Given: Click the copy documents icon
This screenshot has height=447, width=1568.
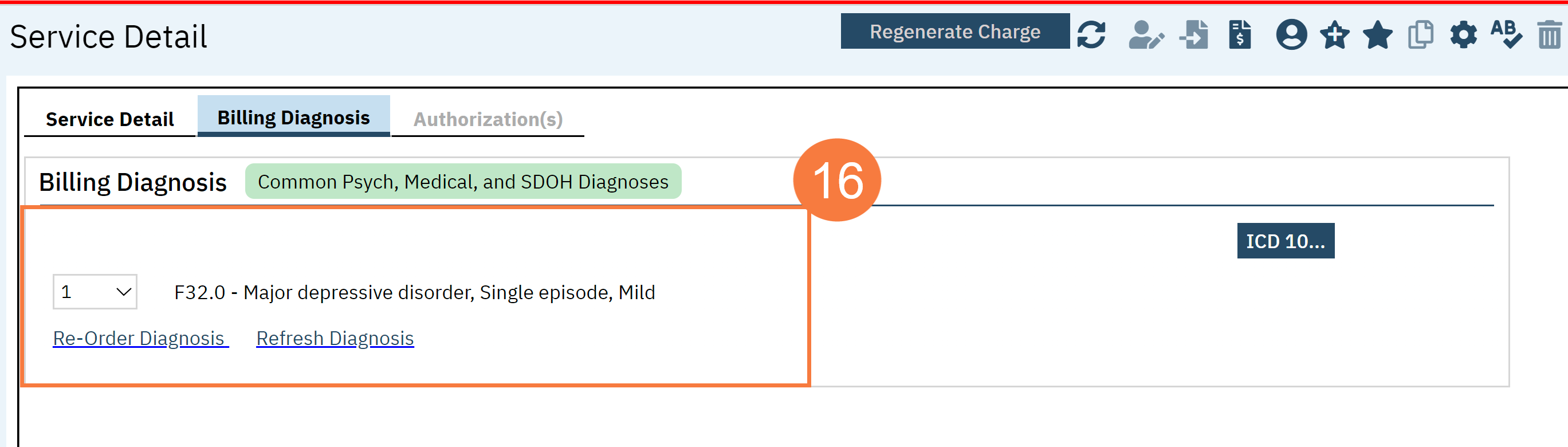Looking at the screenshot, I should click(x=1421, y=34).
